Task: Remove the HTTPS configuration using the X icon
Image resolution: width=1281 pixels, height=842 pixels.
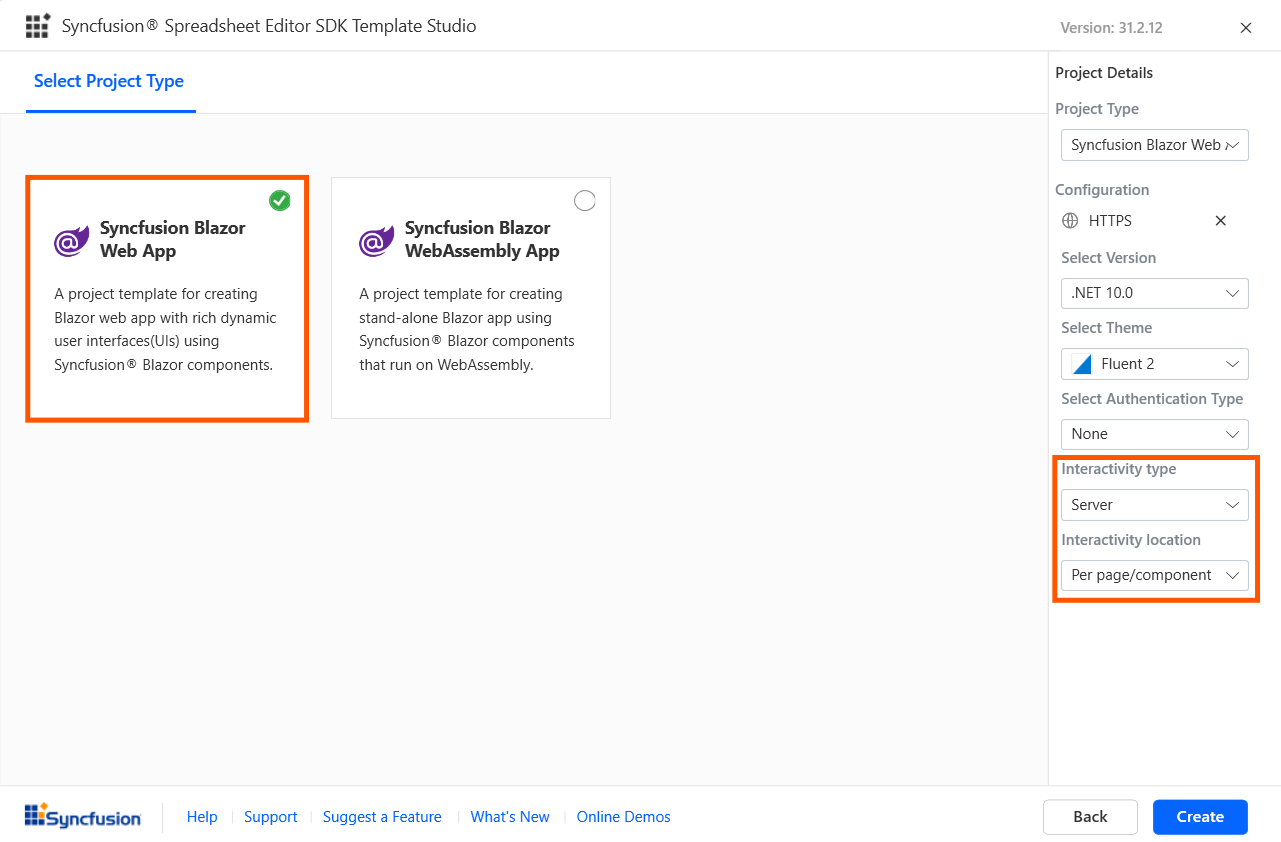Action: pos(1220,220)
